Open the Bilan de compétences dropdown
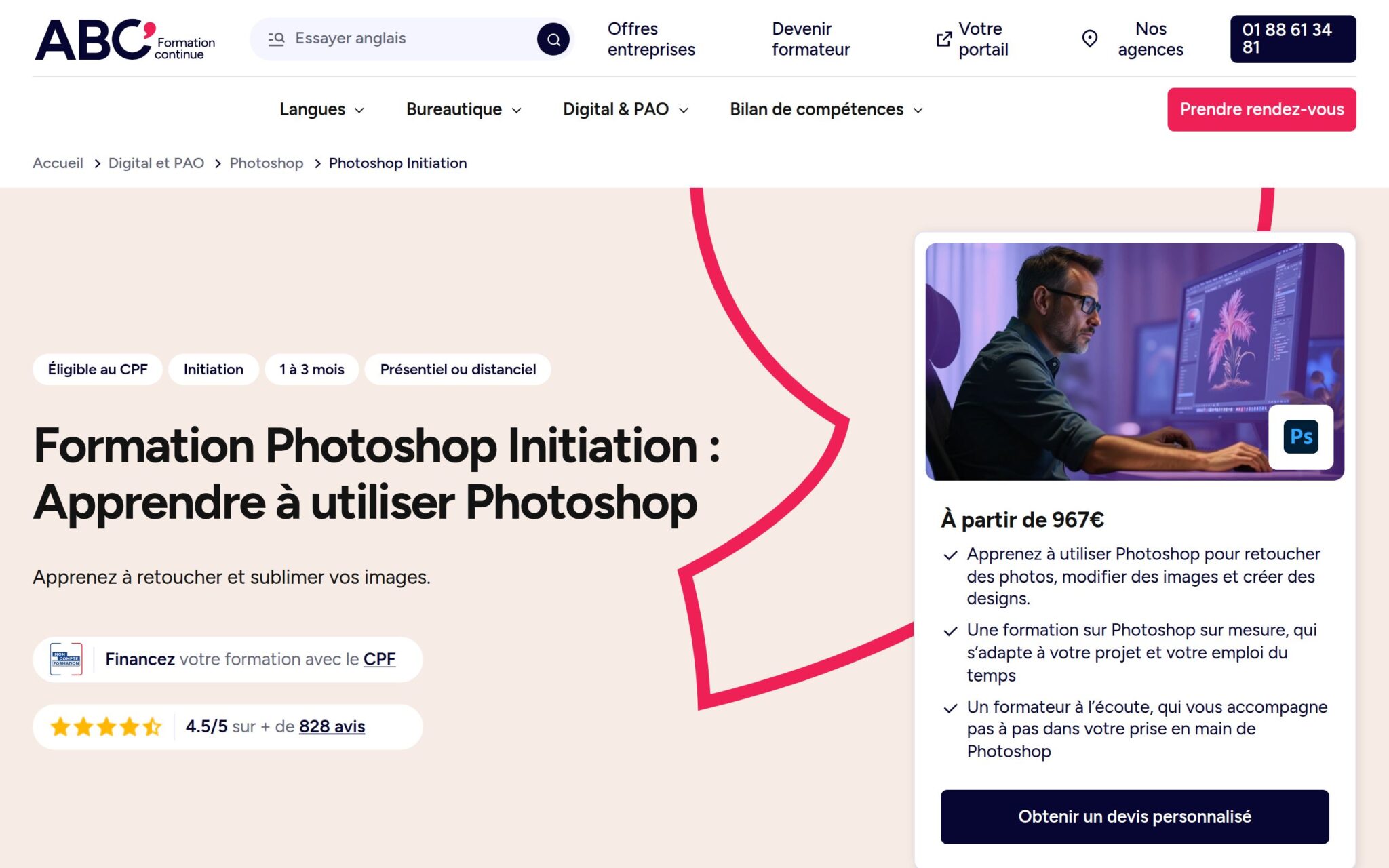Viewport: 1389px width, 868px height. point(826,109)
